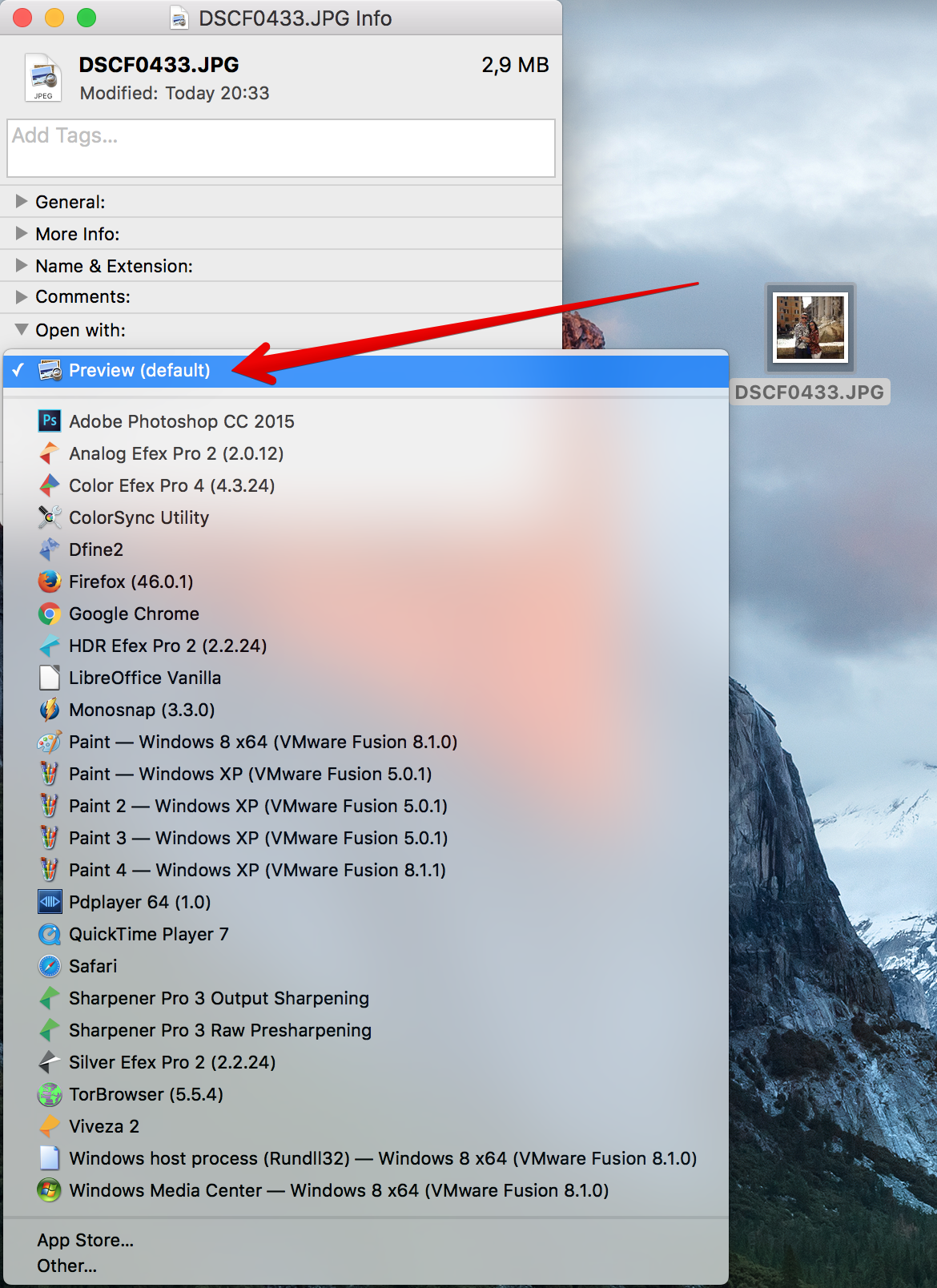937x1288 pixels.
Task: Click the Modified: Today 20:33 text
Action: click(x=175, y=93)
